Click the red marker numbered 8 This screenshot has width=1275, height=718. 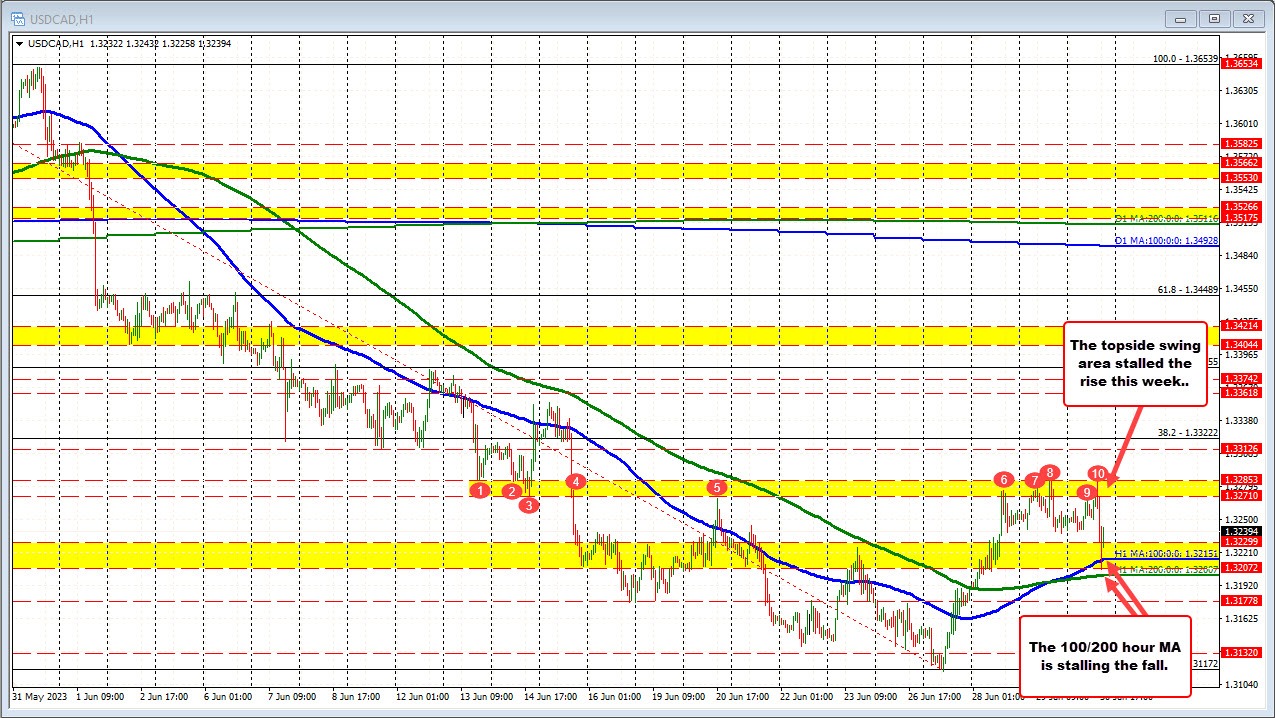tap(1048, 471)
